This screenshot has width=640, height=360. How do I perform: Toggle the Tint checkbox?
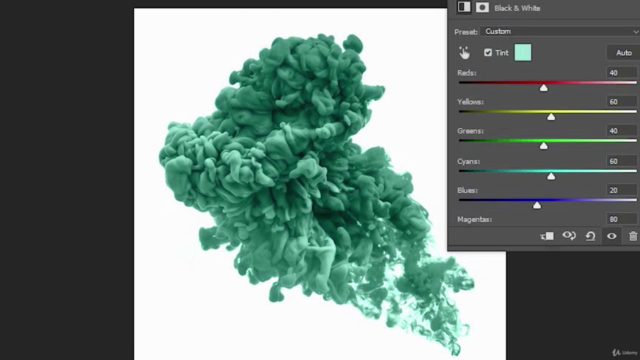click(x=488, y=53)
